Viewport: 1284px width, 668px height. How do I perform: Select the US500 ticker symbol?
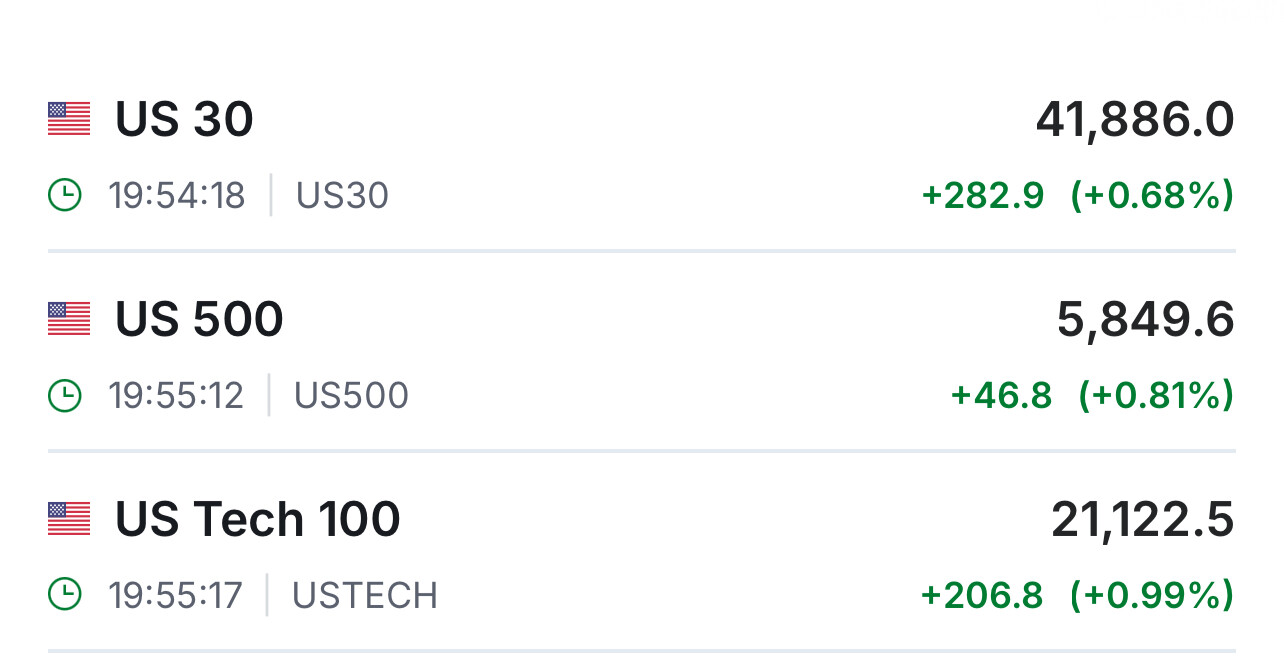[x=351, y=396]
